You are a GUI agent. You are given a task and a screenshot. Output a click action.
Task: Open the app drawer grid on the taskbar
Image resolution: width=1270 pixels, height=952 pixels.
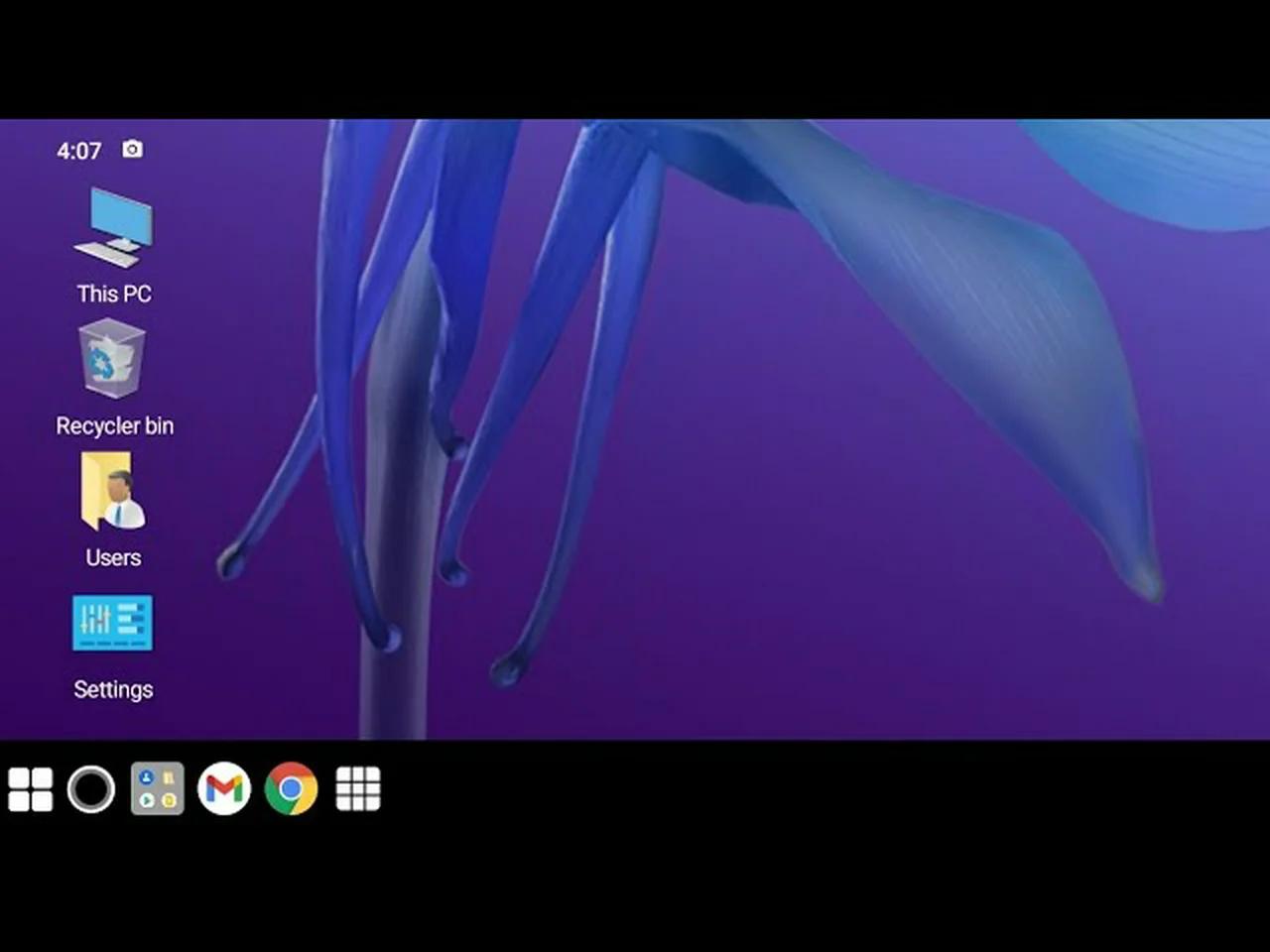click(x=357, y=789)
